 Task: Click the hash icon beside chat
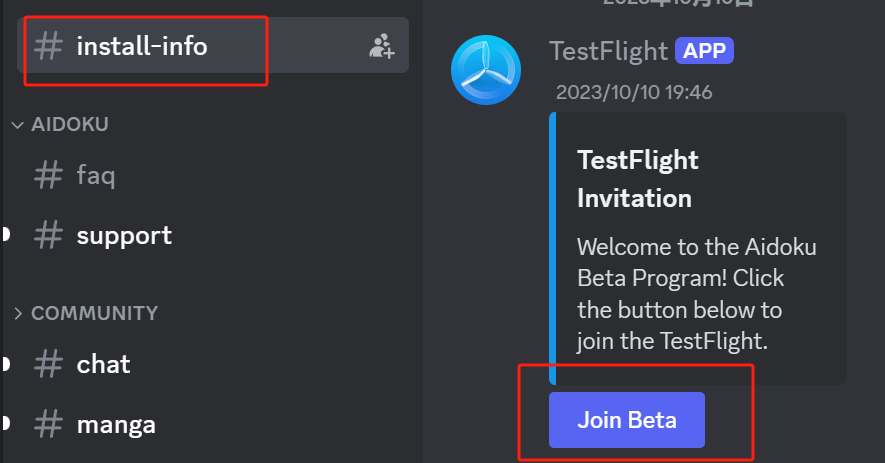[48, 364]
